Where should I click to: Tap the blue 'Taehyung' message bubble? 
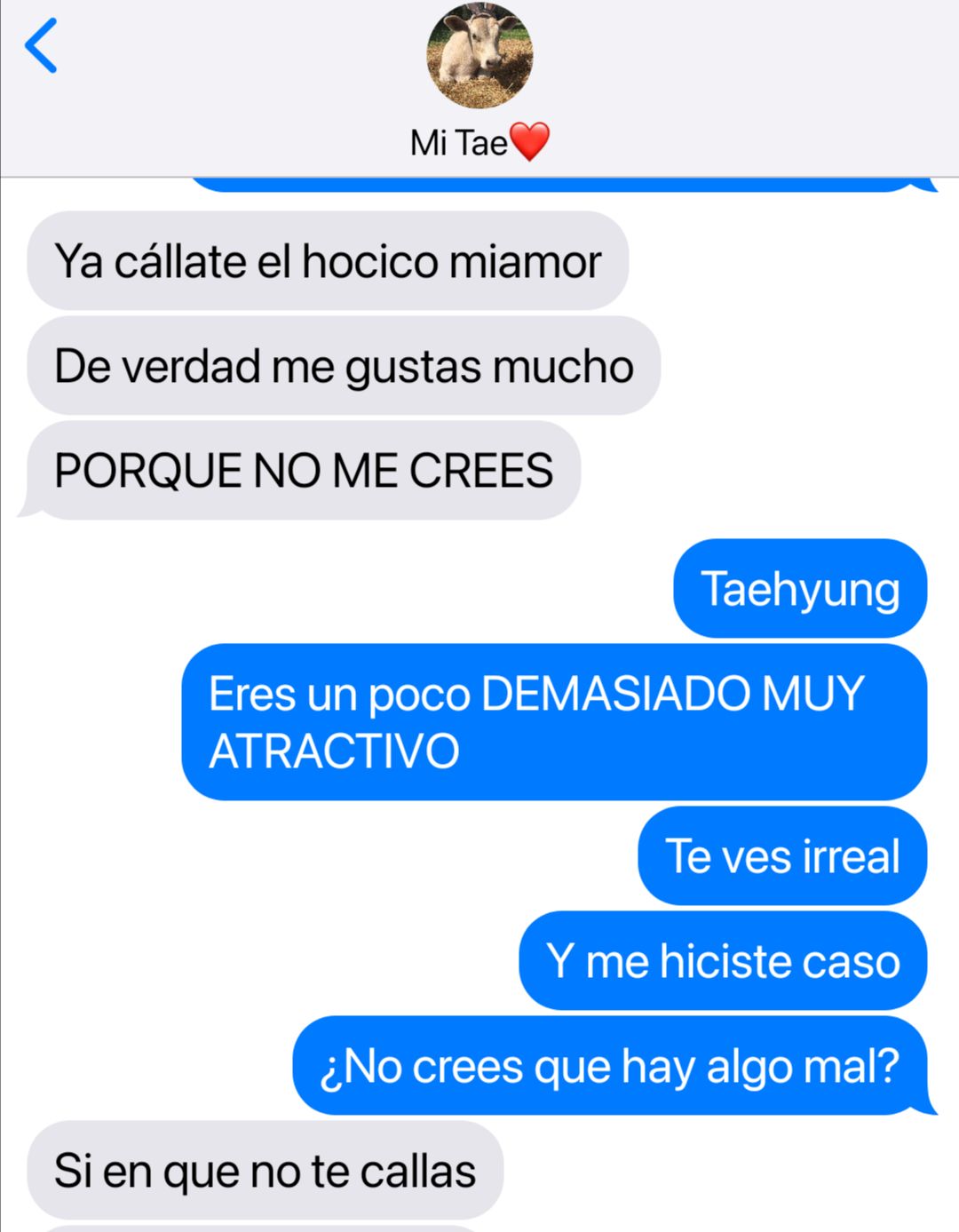point(800,589)
